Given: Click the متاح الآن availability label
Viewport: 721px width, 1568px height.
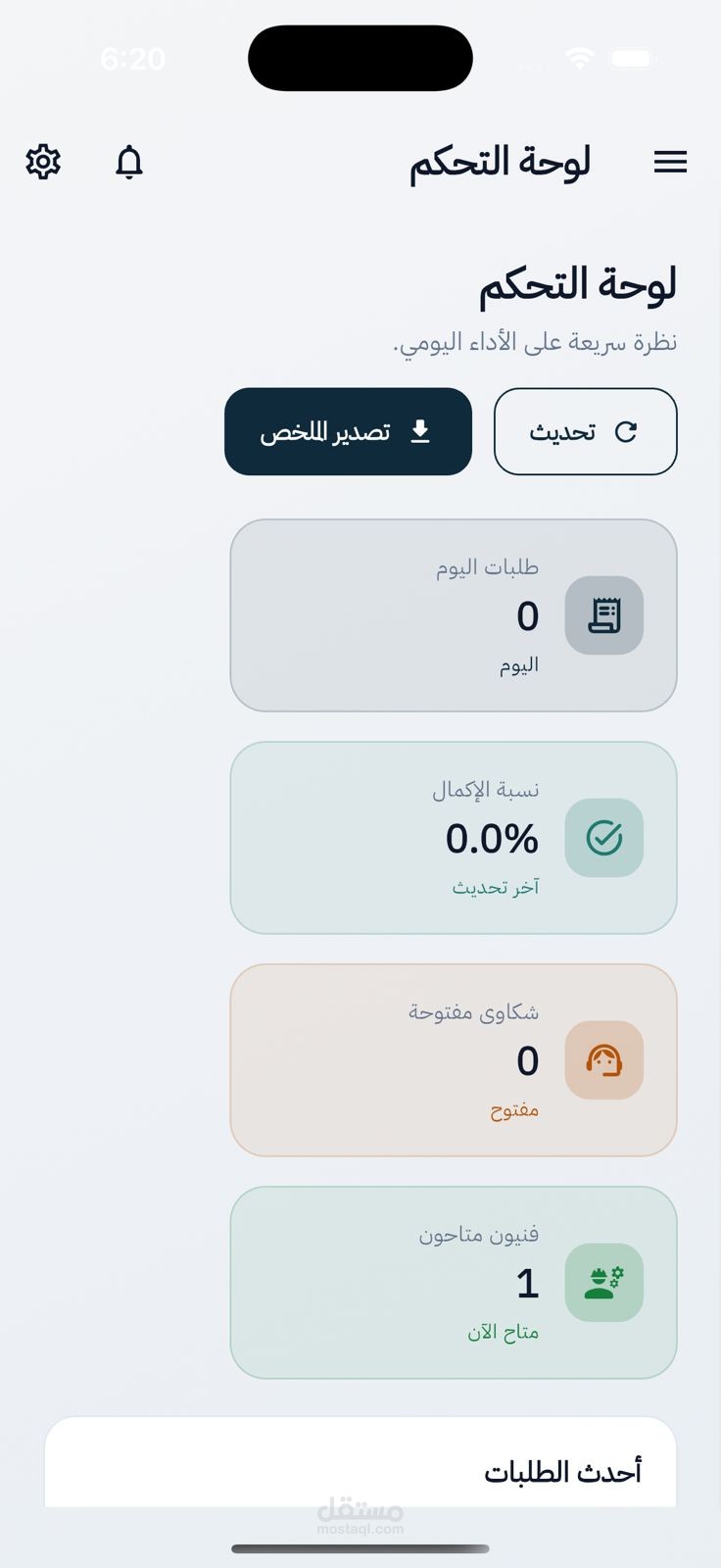Looking at the screenshot, I should [x=505, y=1331].
